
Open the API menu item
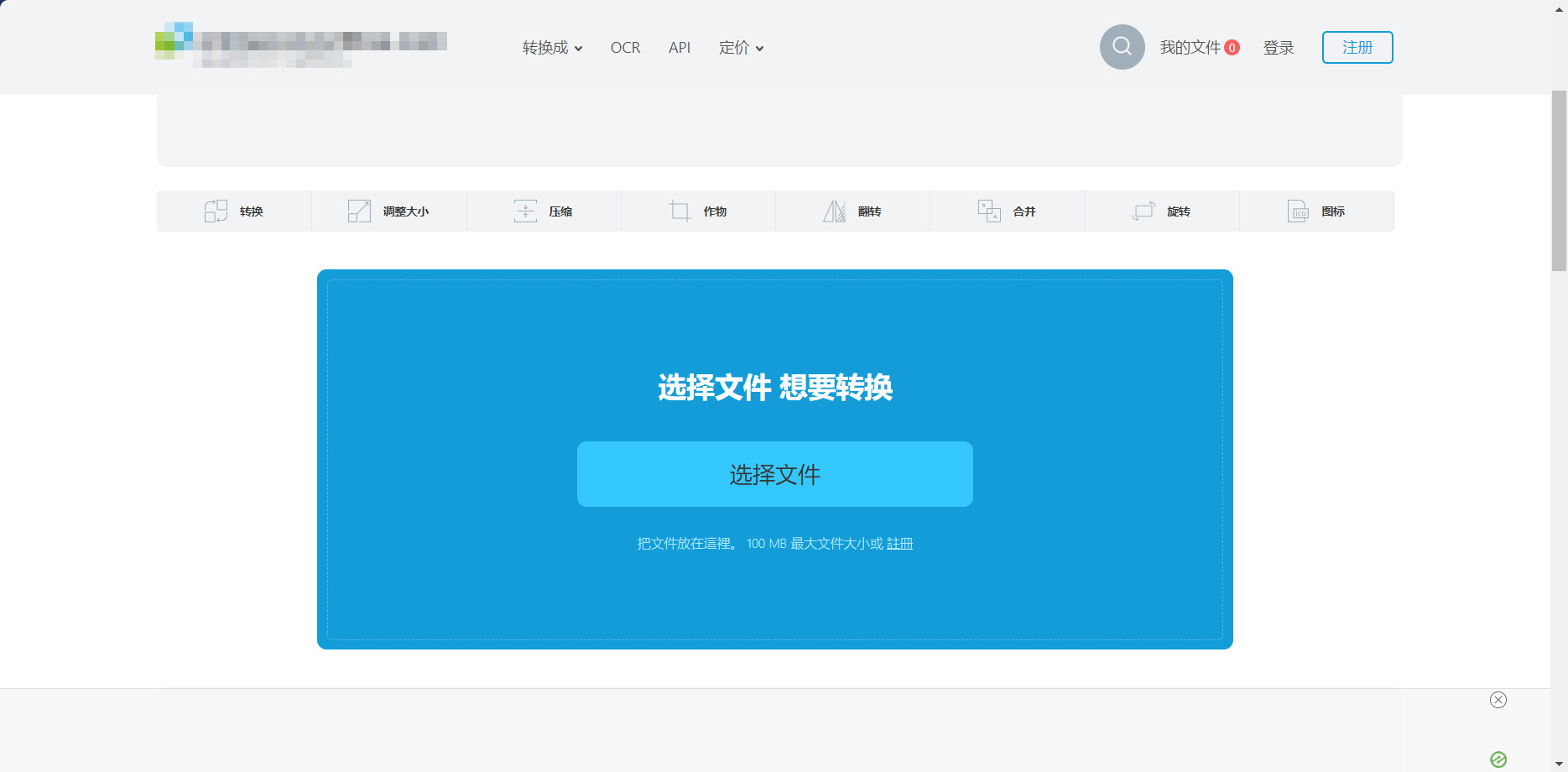point(680,48)
